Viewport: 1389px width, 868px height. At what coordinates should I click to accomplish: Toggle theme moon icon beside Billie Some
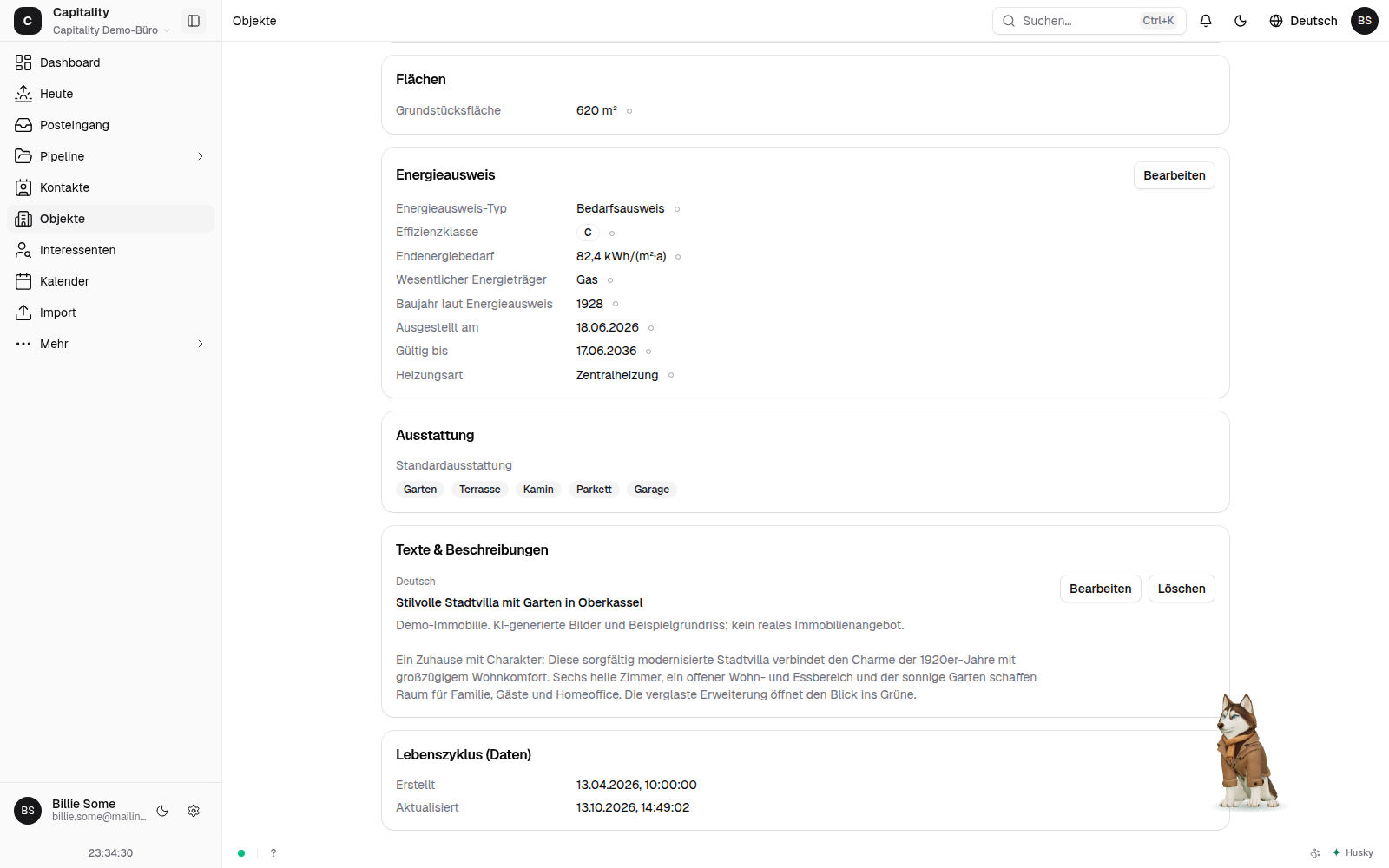162,811
